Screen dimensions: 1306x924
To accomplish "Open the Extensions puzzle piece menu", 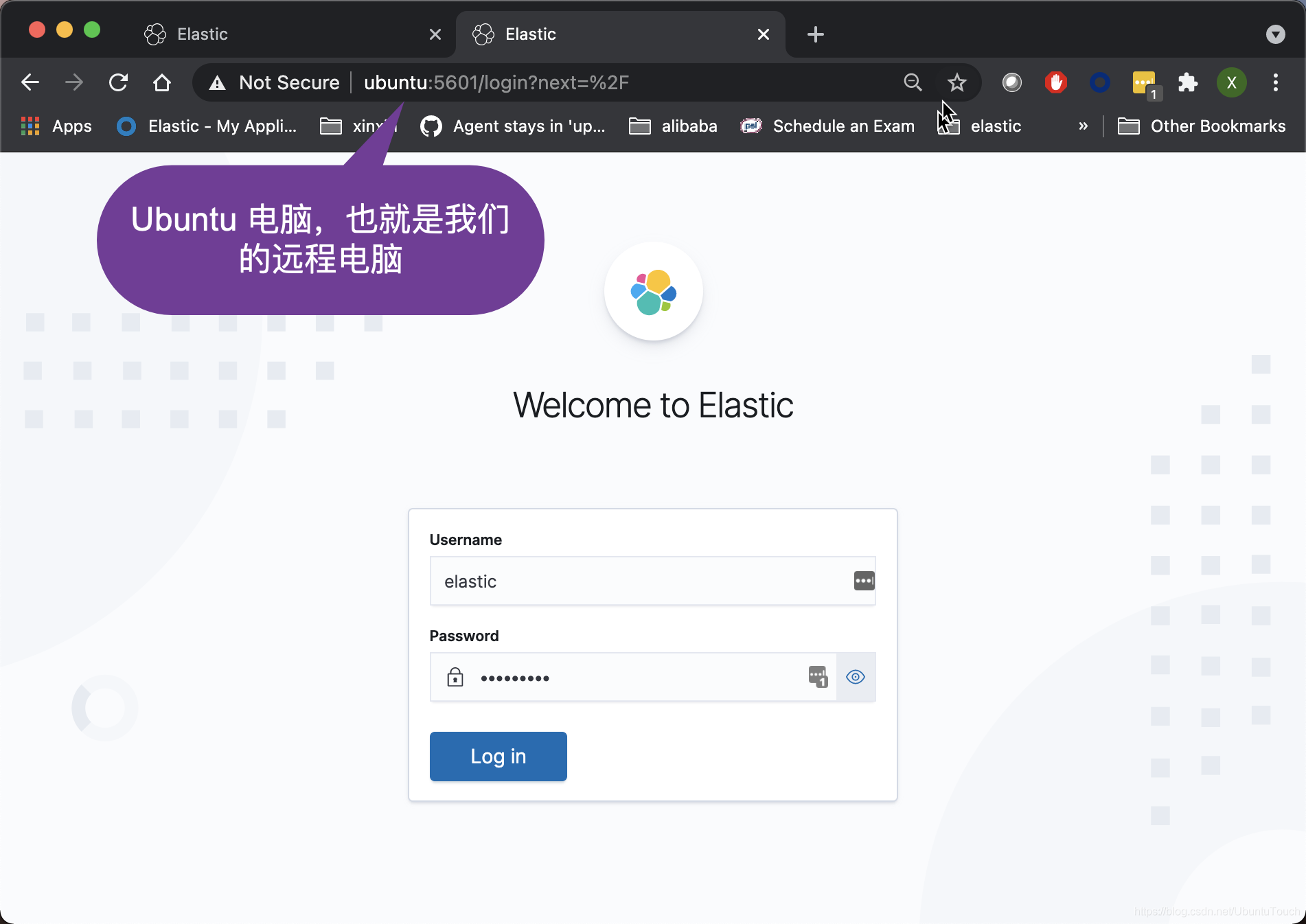I will point(1187,82).
